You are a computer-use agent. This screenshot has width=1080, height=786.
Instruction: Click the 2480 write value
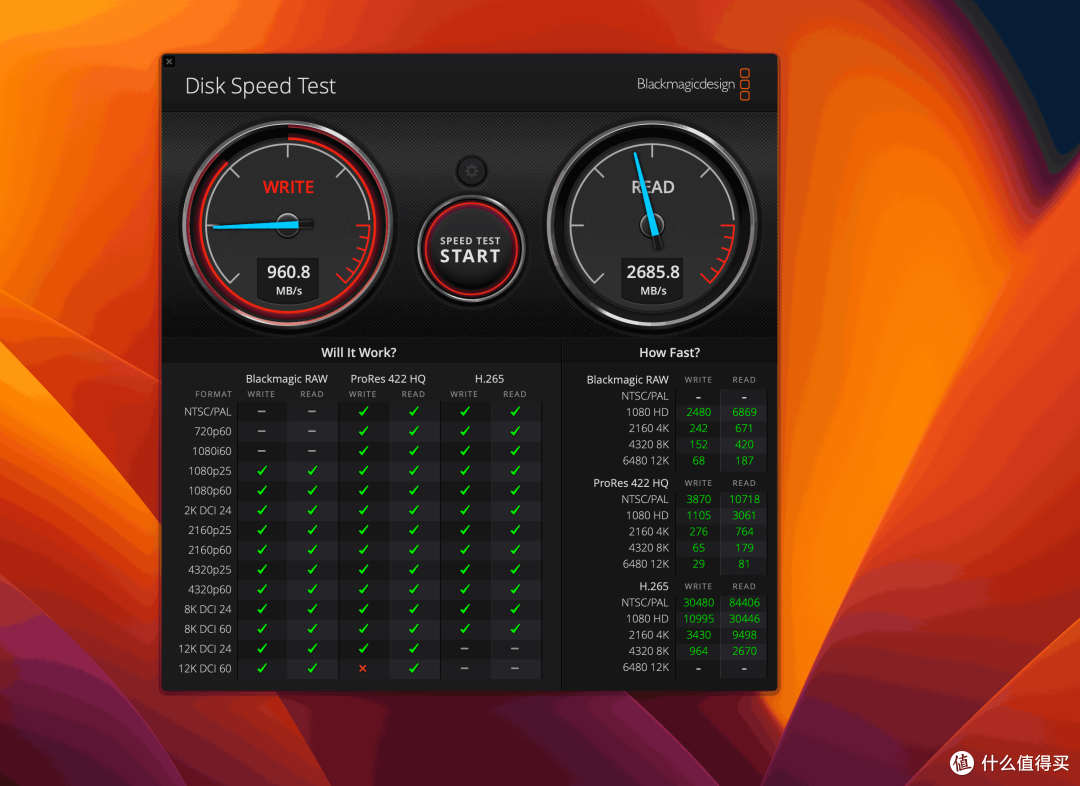click(698, 412)
